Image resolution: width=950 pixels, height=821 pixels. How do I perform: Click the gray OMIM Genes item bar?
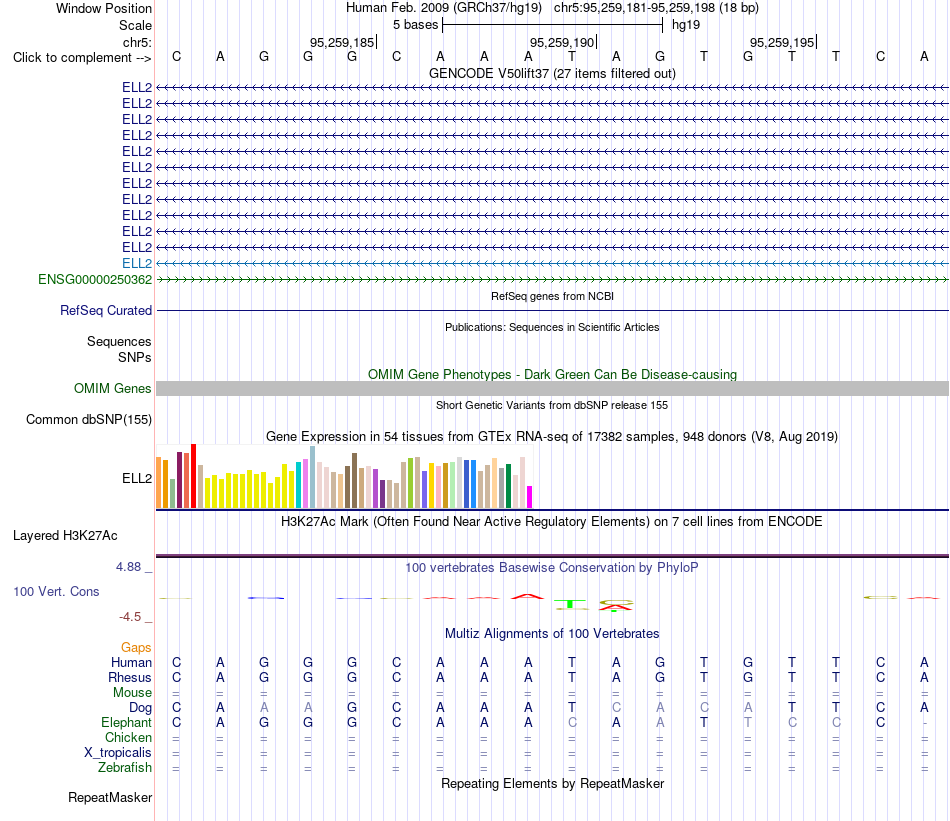tap(552, 388)
